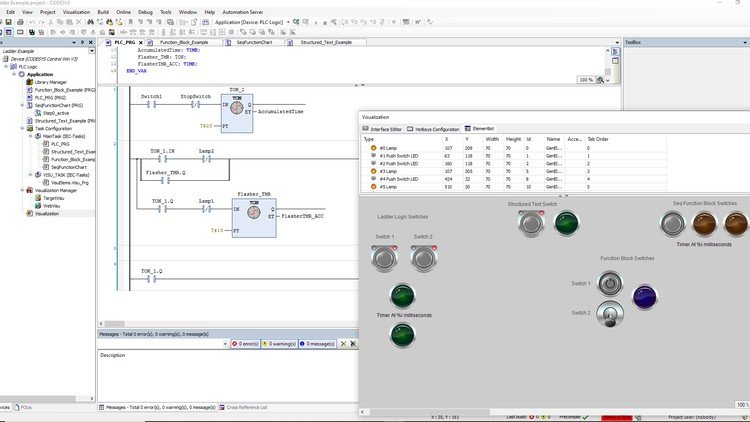Image resolution: width=750 pixels, height=422 pixels.
Task: Toggle Function Block Switch 2 rocker switch
Action: coord(610,314)
